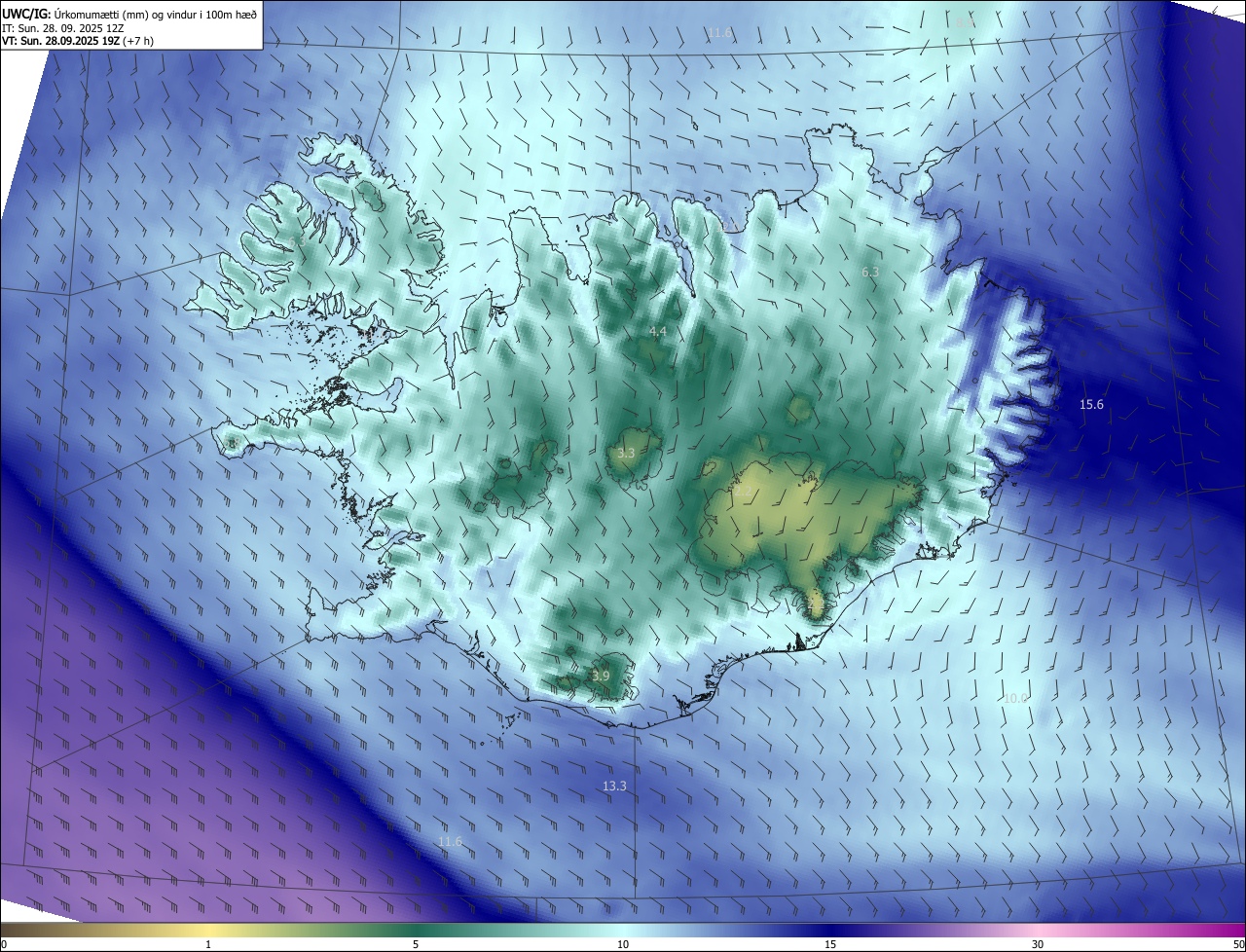This screenshot has width=1246, height=952.
Task: Click the "UWC/IG:" label in the header box
Action: tap(27, 14)
